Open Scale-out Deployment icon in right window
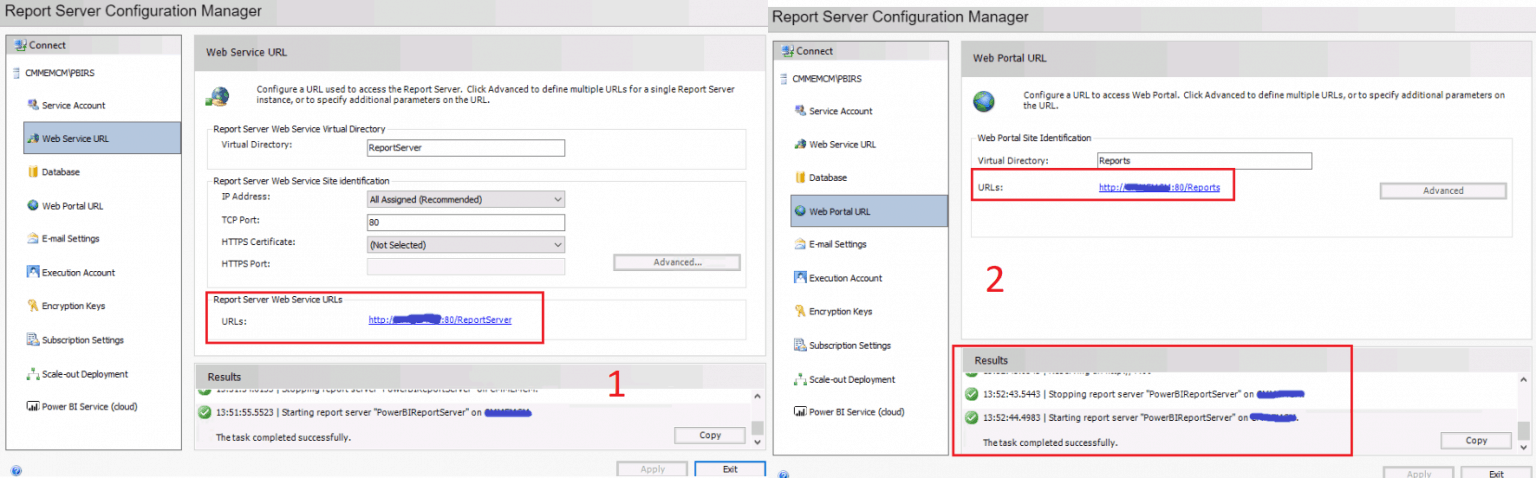This screenshot has width=1536, height=478. (x=800, y=379)
